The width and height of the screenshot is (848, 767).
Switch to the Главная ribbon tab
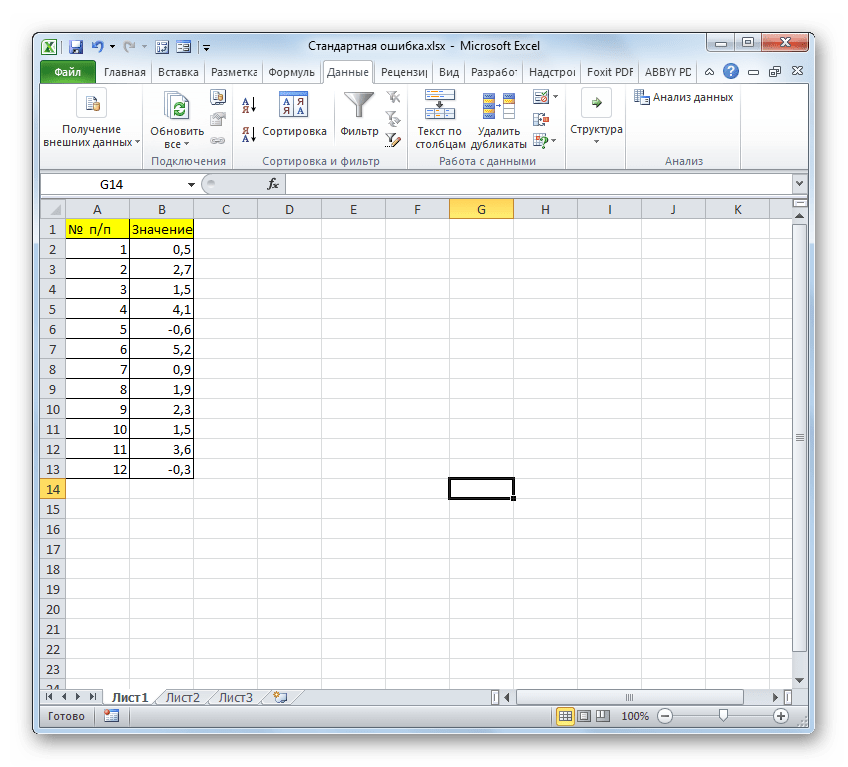pyautogui.click(x=125, y=72)
